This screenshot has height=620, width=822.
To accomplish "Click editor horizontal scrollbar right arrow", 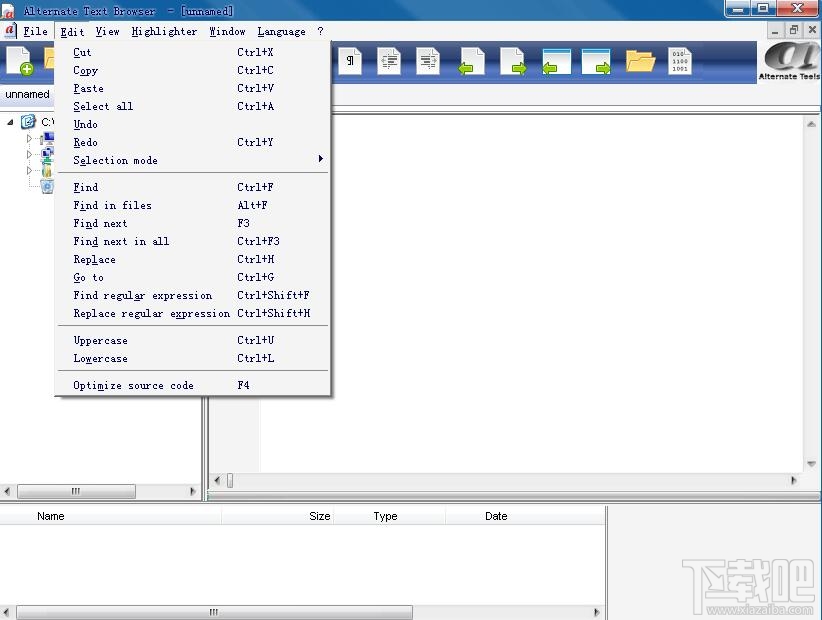I will pos(793,480).
